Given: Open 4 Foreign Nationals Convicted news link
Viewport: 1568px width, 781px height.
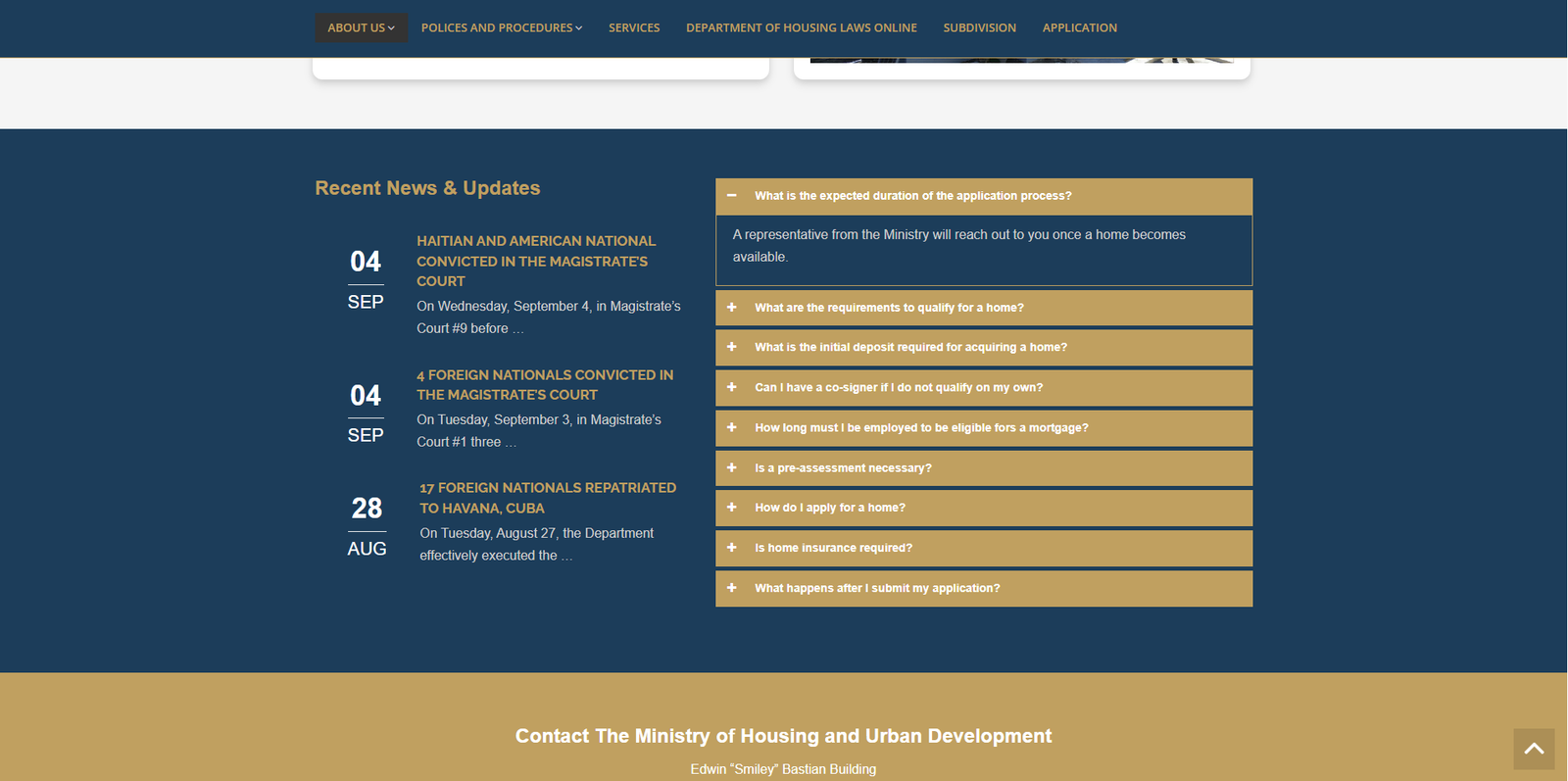Looking at the screenshot, I should 544,385.
